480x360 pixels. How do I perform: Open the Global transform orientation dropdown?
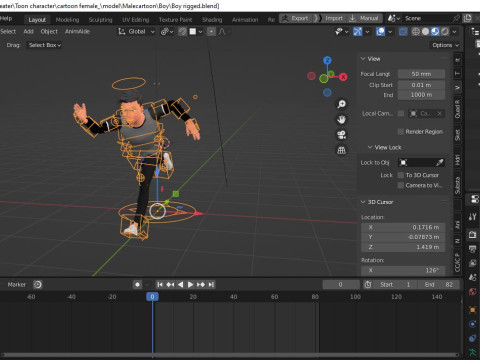point(137,32)
